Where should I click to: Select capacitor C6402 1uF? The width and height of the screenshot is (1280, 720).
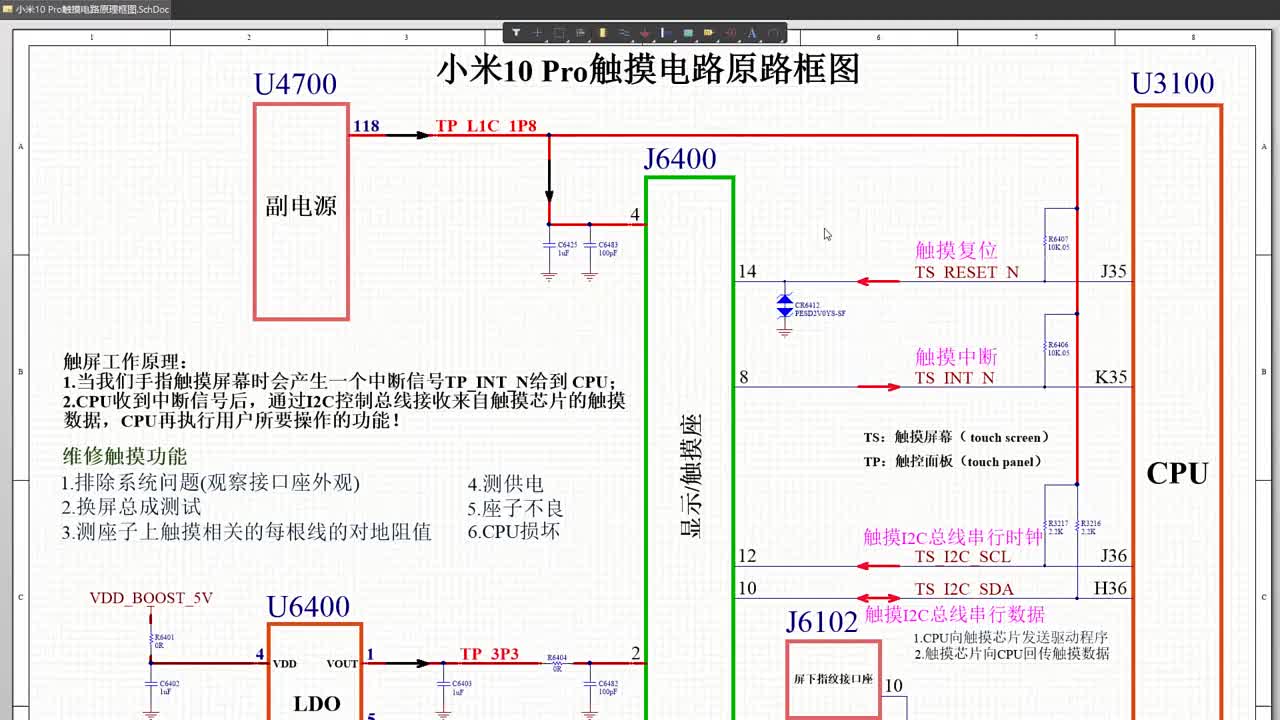tap(163, 687)
